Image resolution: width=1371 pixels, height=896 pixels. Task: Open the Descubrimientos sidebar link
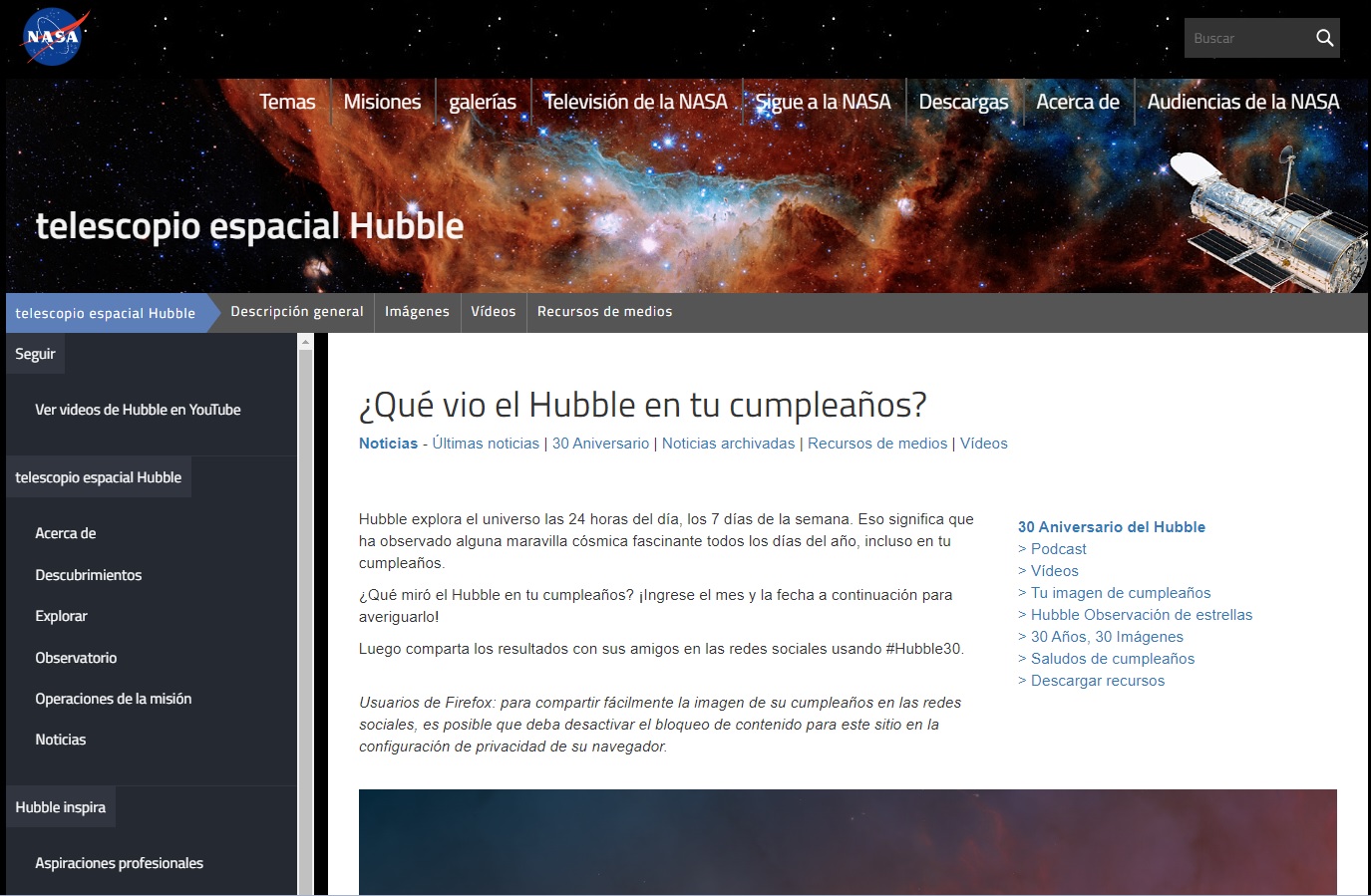pos(89,575)
